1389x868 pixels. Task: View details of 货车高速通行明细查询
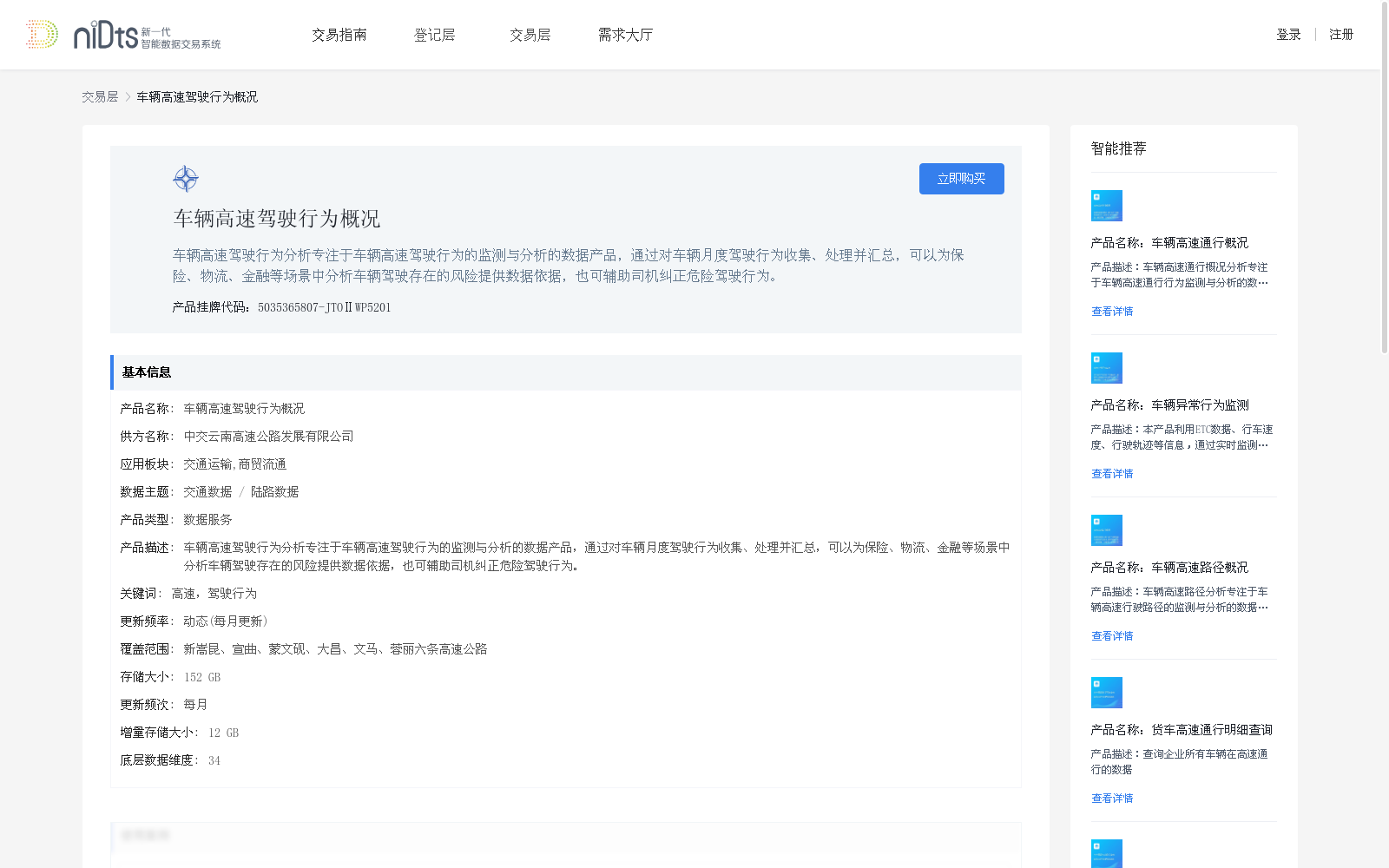(x=1112, y=799)
